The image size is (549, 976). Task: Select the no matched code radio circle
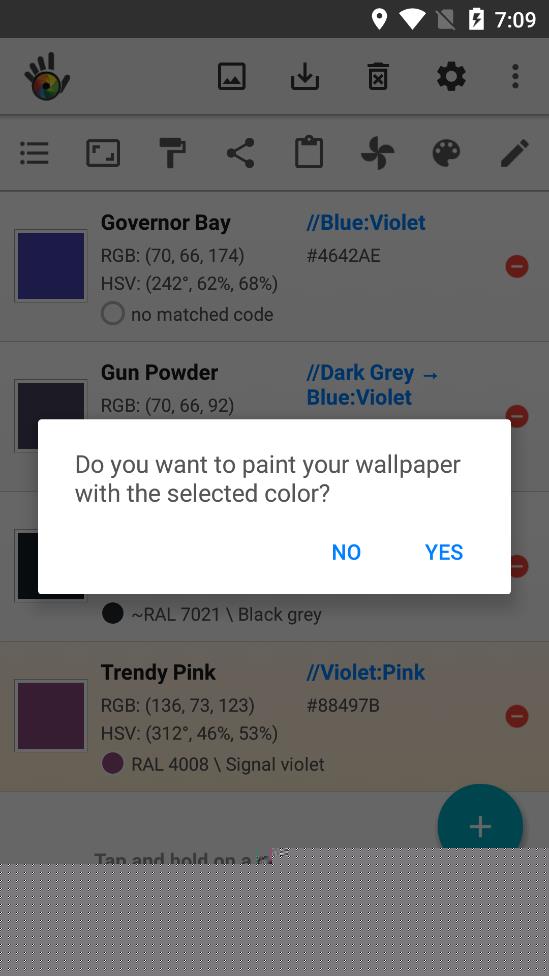coord(113,313)
